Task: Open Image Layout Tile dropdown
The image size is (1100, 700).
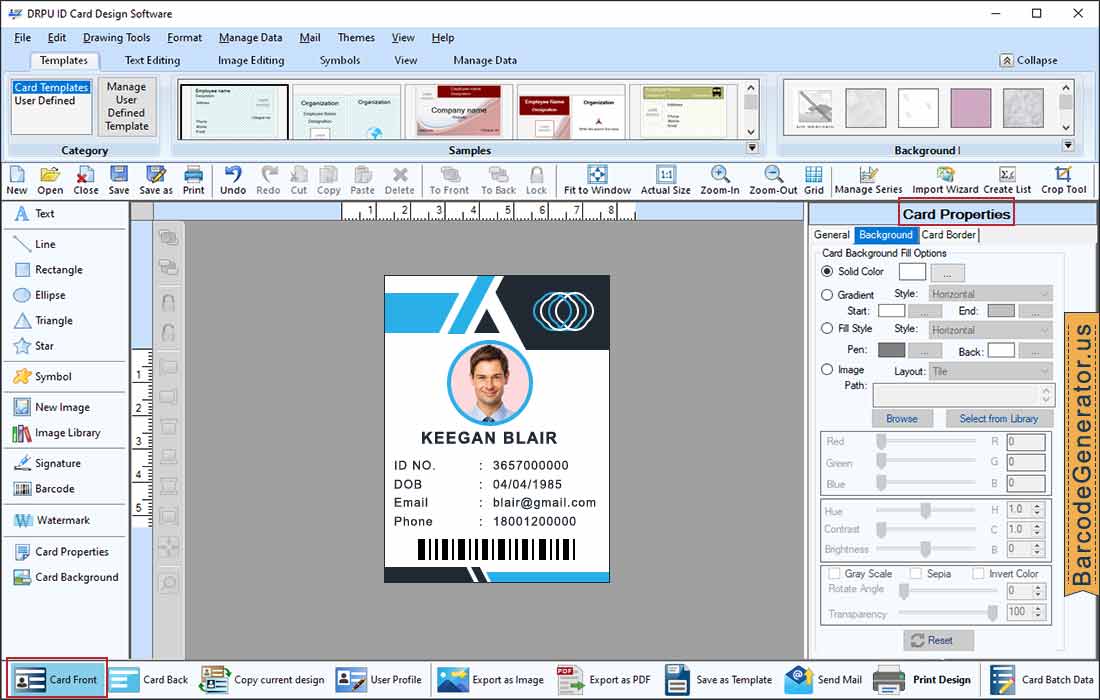Action: [x=991, y=372]
